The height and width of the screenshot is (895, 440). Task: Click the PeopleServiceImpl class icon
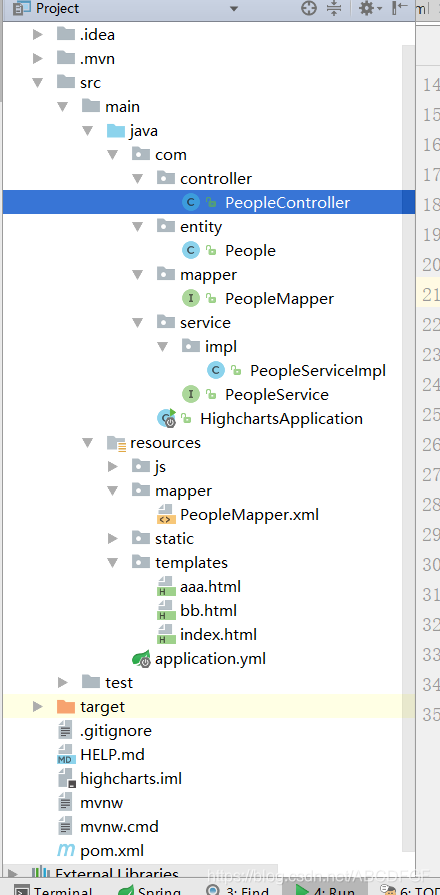(215, 370)
